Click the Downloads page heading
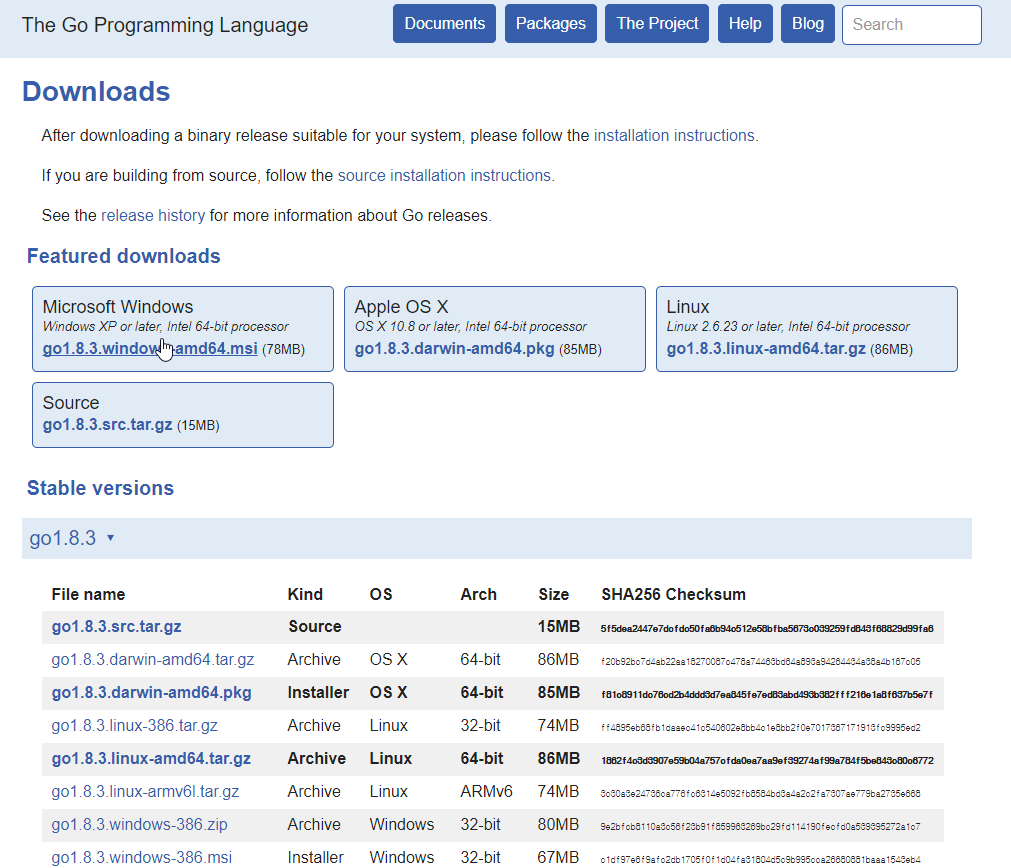Image resolution: width=1011 pixels, height=868 pixels. 95,91
